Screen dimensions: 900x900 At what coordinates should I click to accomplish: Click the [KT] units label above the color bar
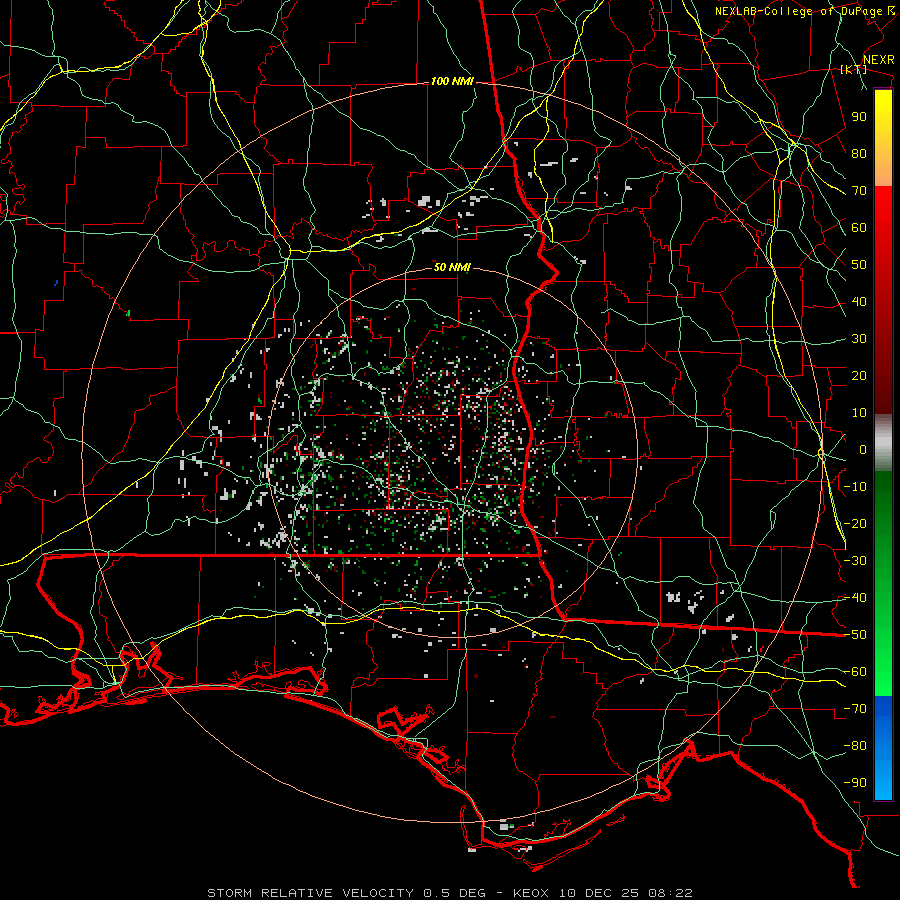point(853,69)
